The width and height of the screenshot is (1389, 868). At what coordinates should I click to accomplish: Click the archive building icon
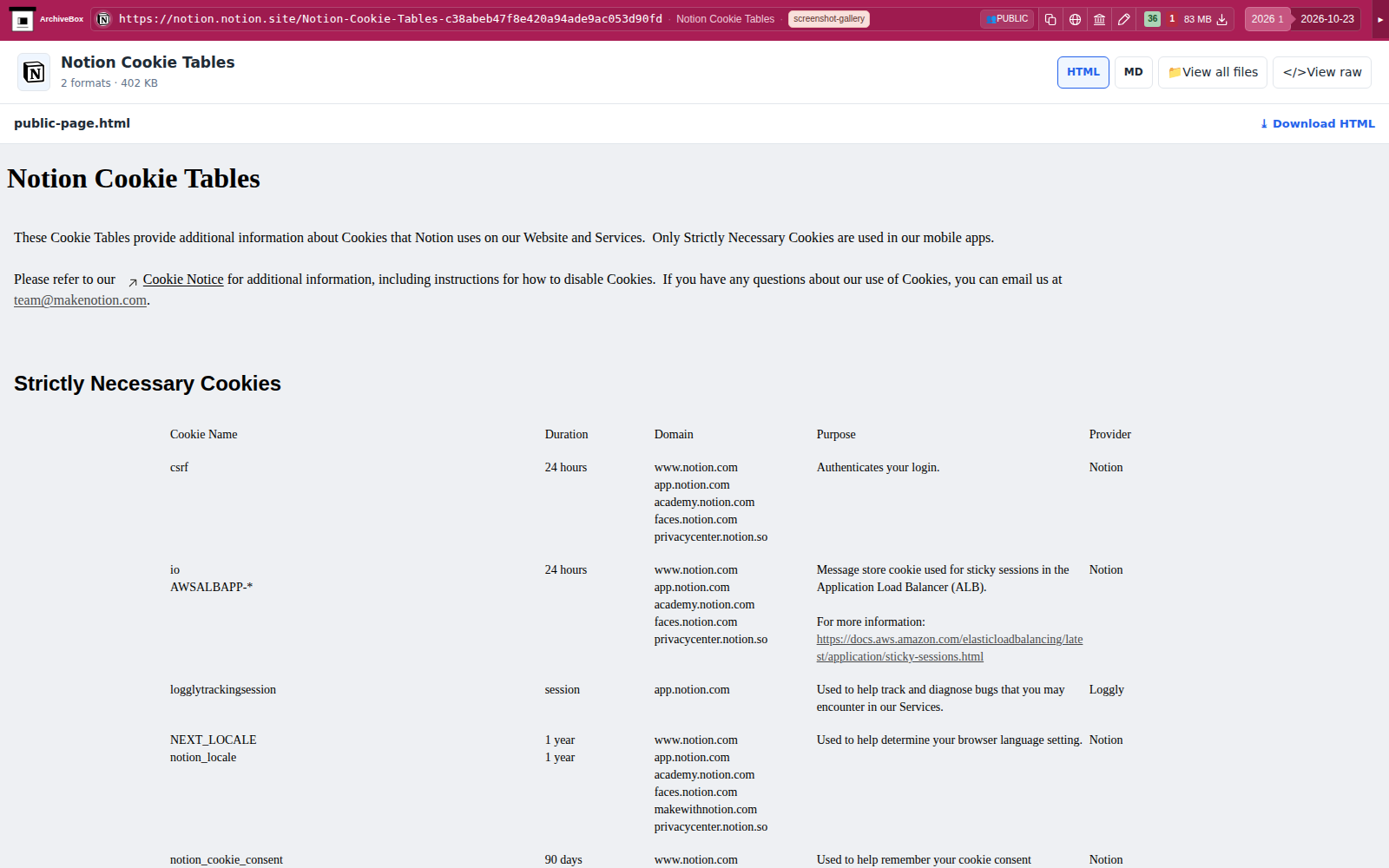pyautogui.click(x=1099, y=19)
